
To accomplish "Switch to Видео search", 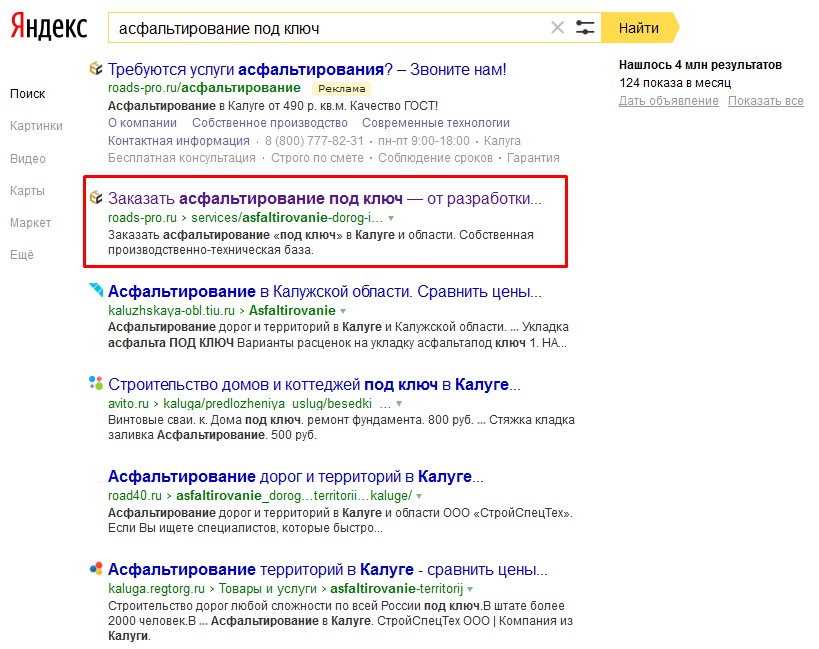I will click(x=28, y=159).
